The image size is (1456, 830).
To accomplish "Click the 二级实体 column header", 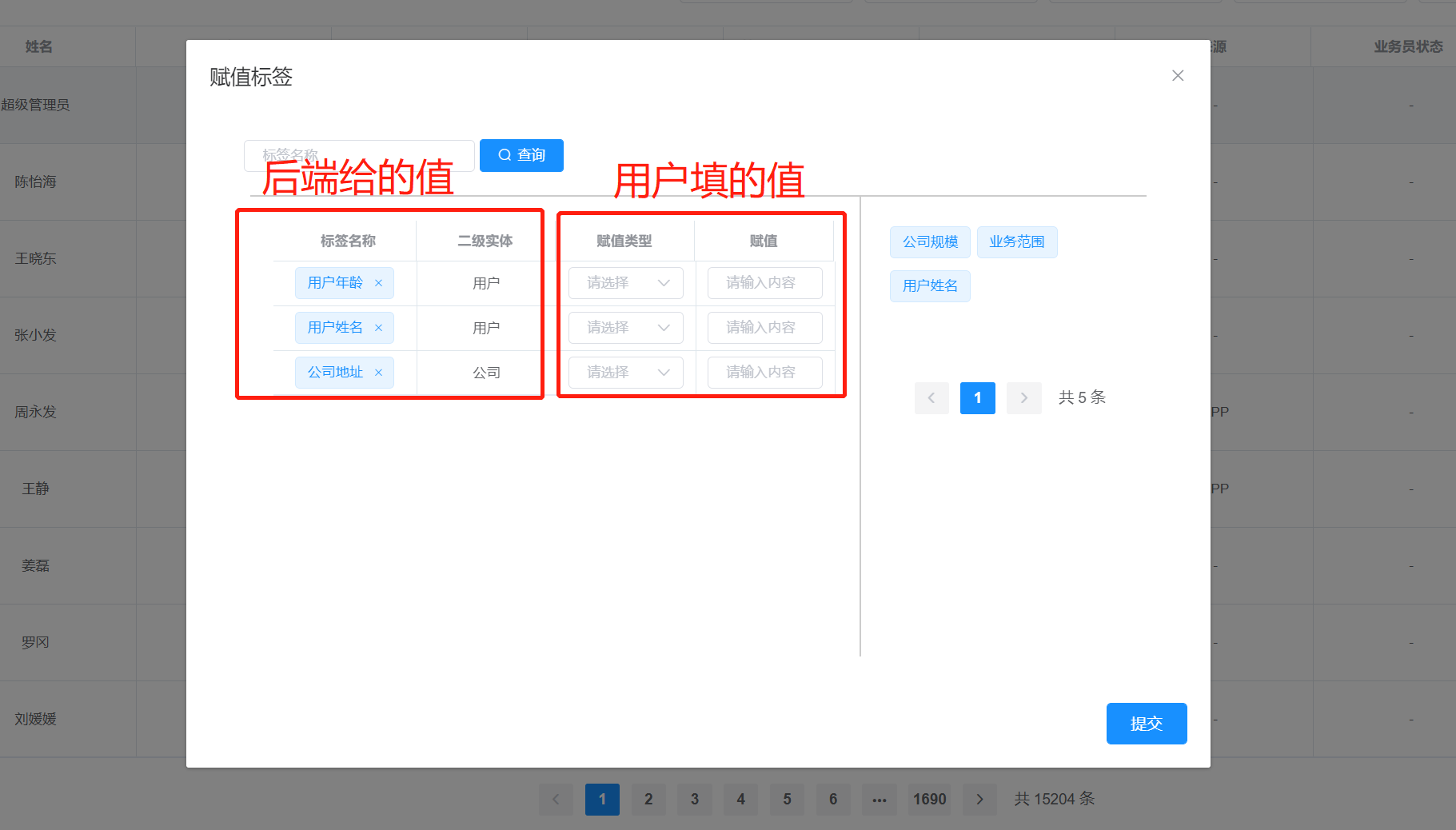I will pyautogui.click(x=485, y=241).
